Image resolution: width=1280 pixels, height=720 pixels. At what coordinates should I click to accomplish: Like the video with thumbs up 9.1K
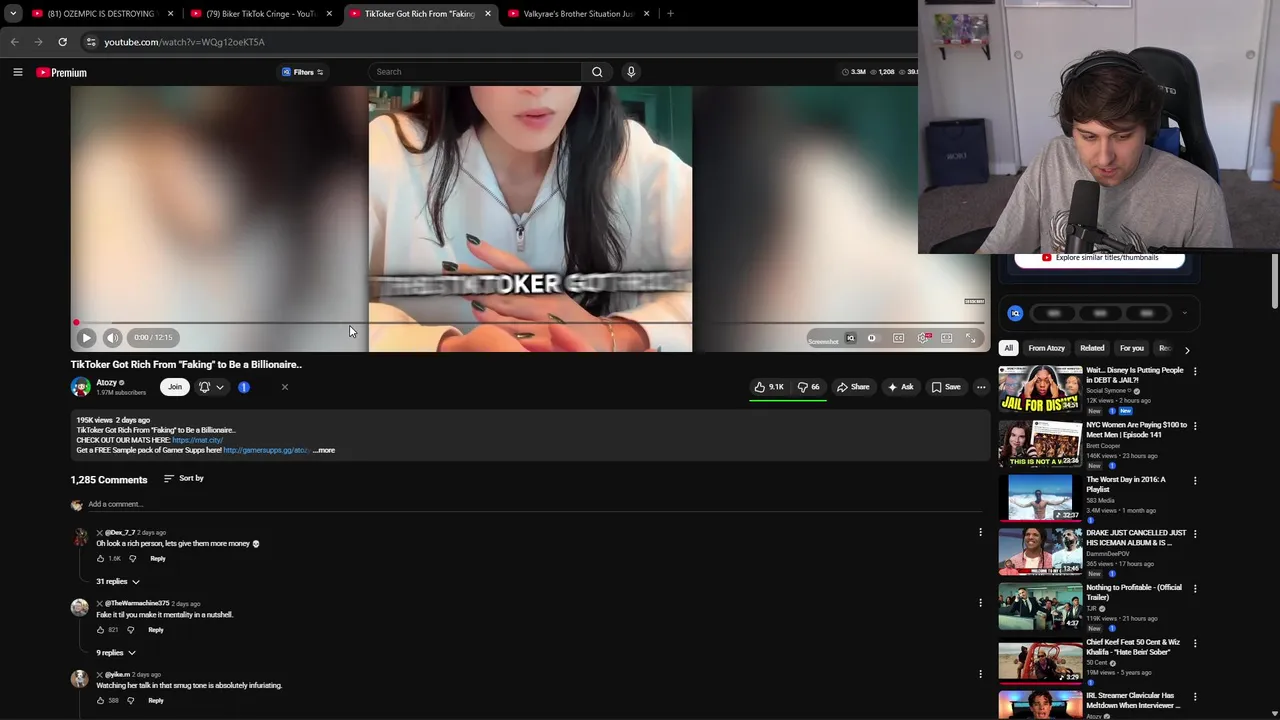(769, 387)
